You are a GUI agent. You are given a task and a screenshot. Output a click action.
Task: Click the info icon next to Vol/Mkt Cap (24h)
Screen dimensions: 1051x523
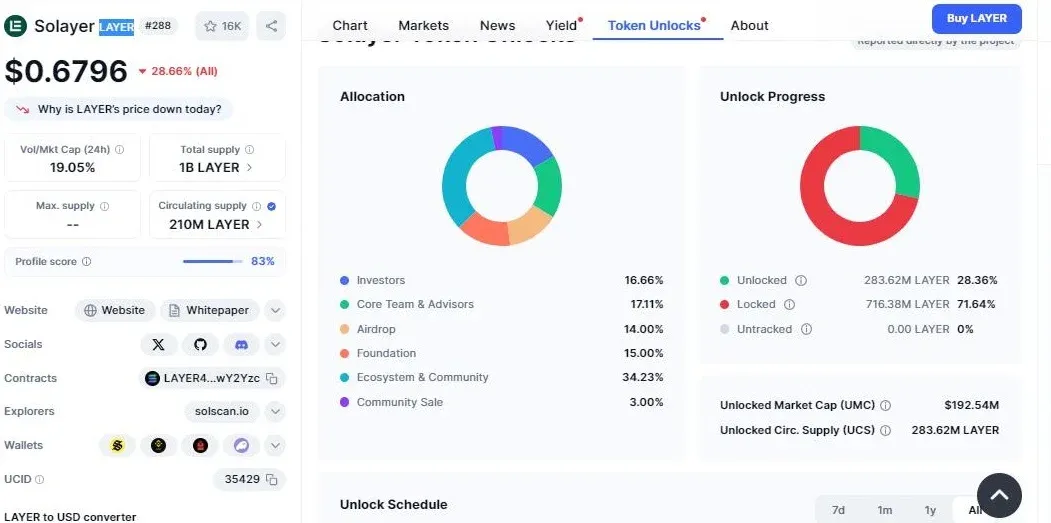(x=119, y=150)
